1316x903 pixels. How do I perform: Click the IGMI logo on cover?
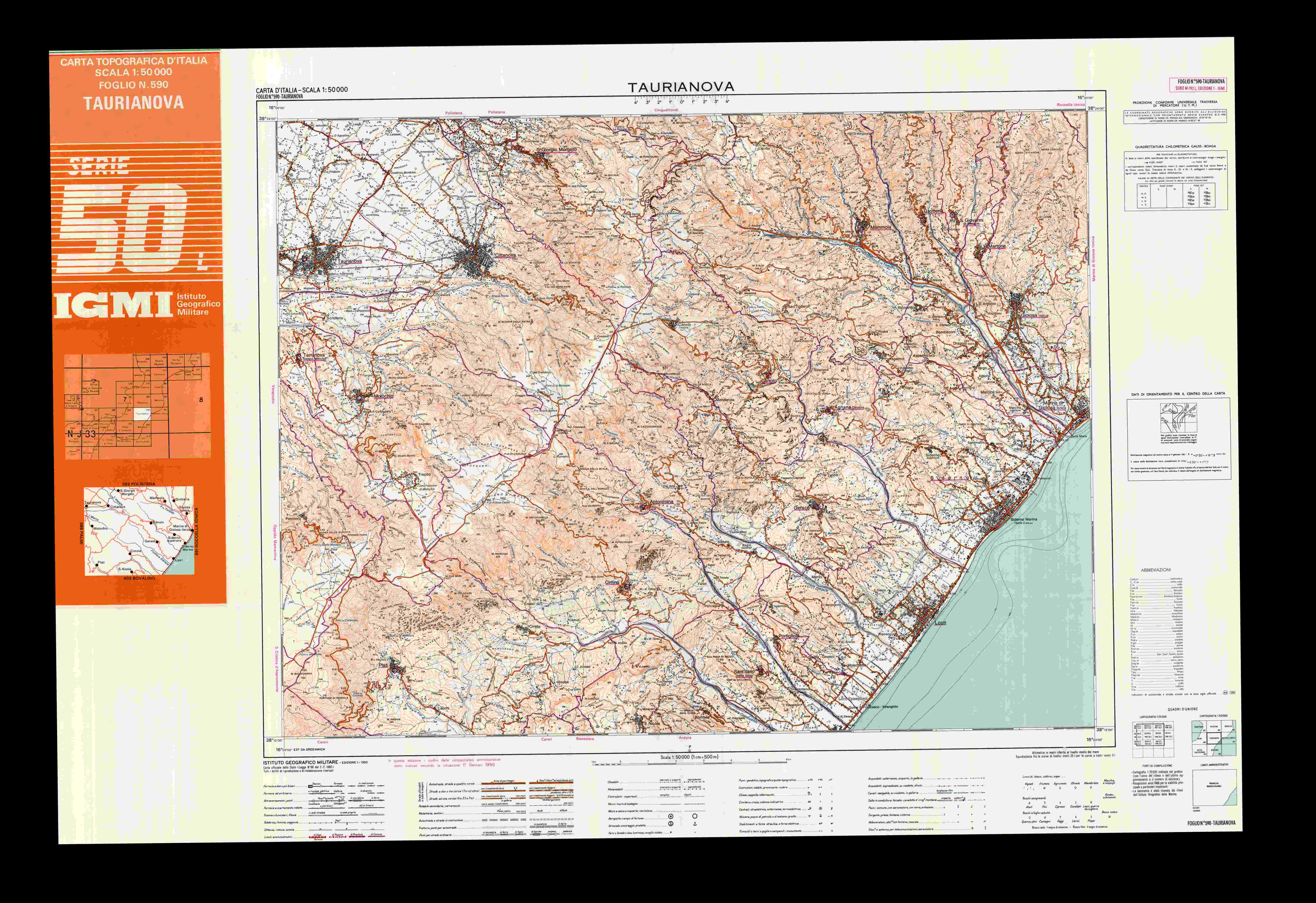[x=113, y=305]
